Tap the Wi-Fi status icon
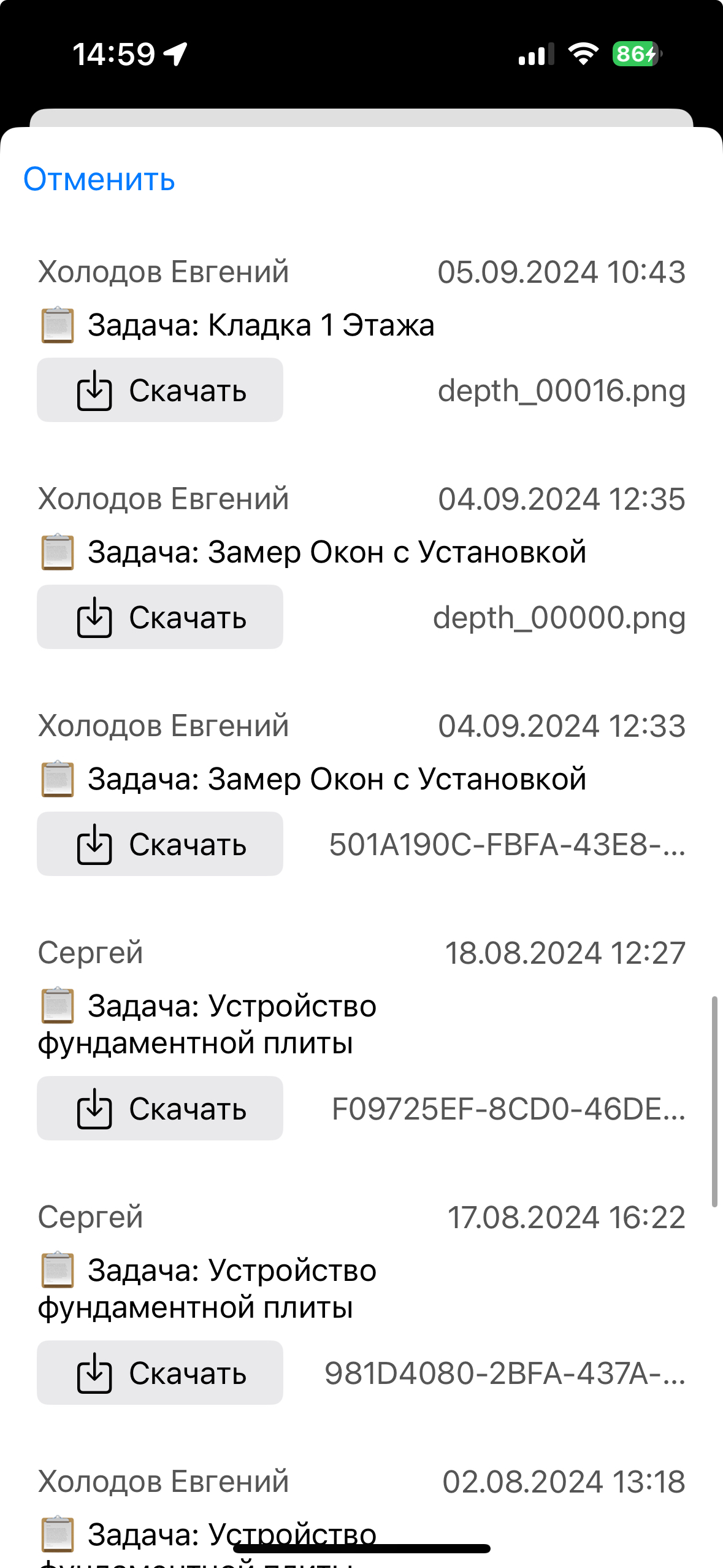723x1568 pixels. [583, 54]
